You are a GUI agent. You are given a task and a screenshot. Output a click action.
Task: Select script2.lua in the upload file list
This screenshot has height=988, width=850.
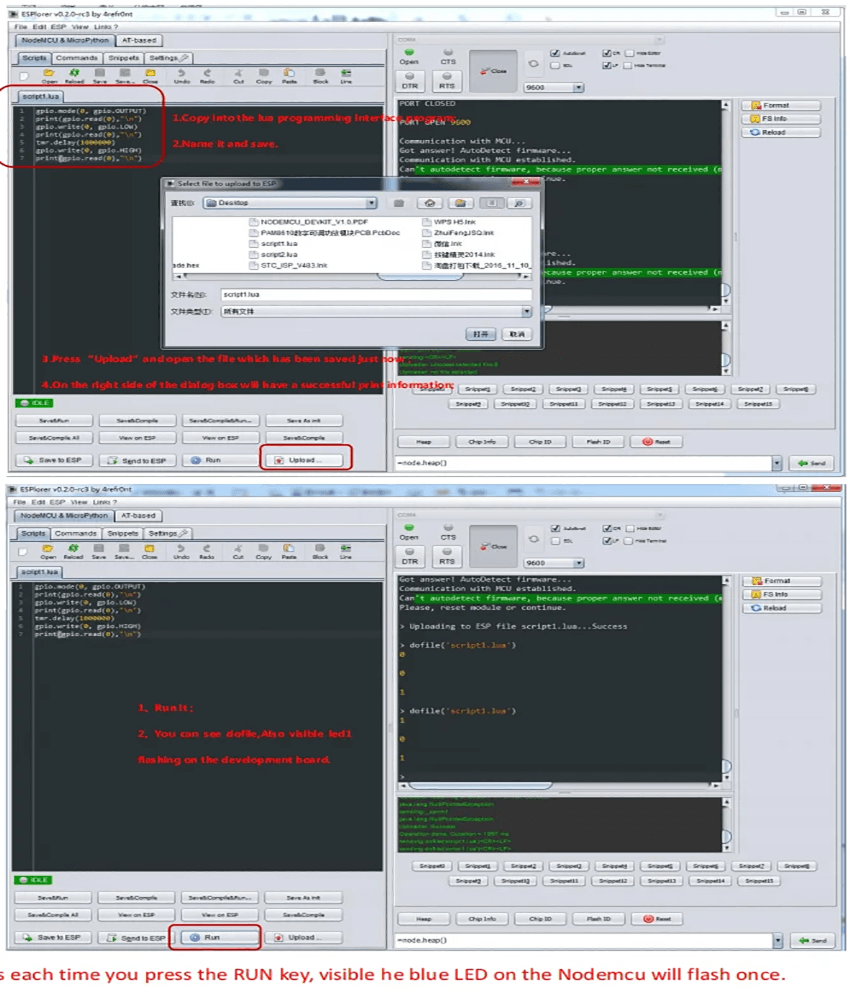[x=273, y=255]
